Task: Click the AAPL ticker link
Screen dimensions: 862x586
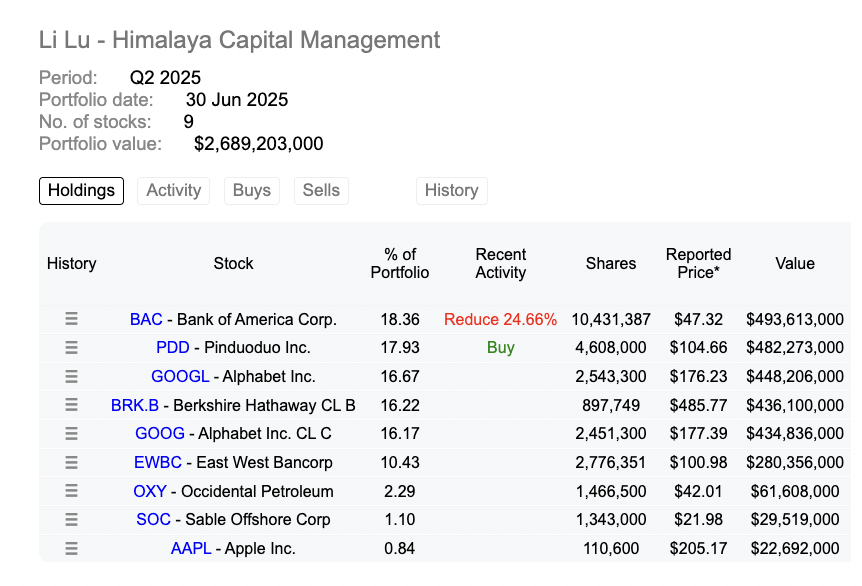Action: pos(190,549)
